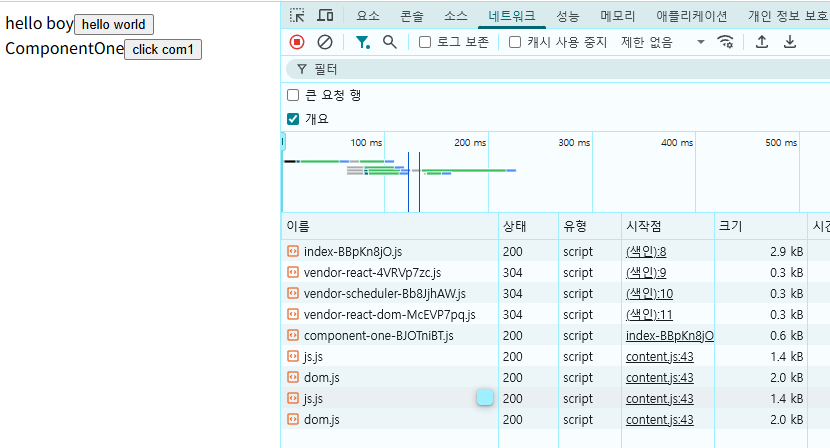Click script icon beside vendor-scheduler-Bb8JjhAW.js
This screenshot has height=448, width=830.
pos(293,293)
